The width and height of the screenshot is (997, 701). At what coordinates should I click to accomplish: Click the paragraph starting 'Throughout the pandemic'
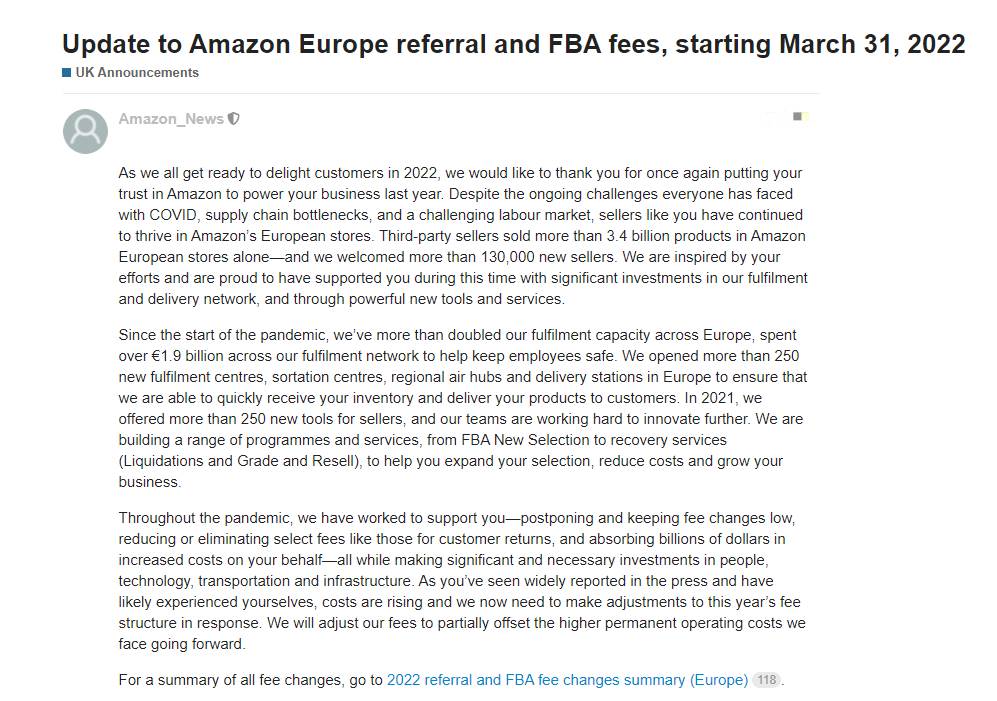(x=462, y=581)
